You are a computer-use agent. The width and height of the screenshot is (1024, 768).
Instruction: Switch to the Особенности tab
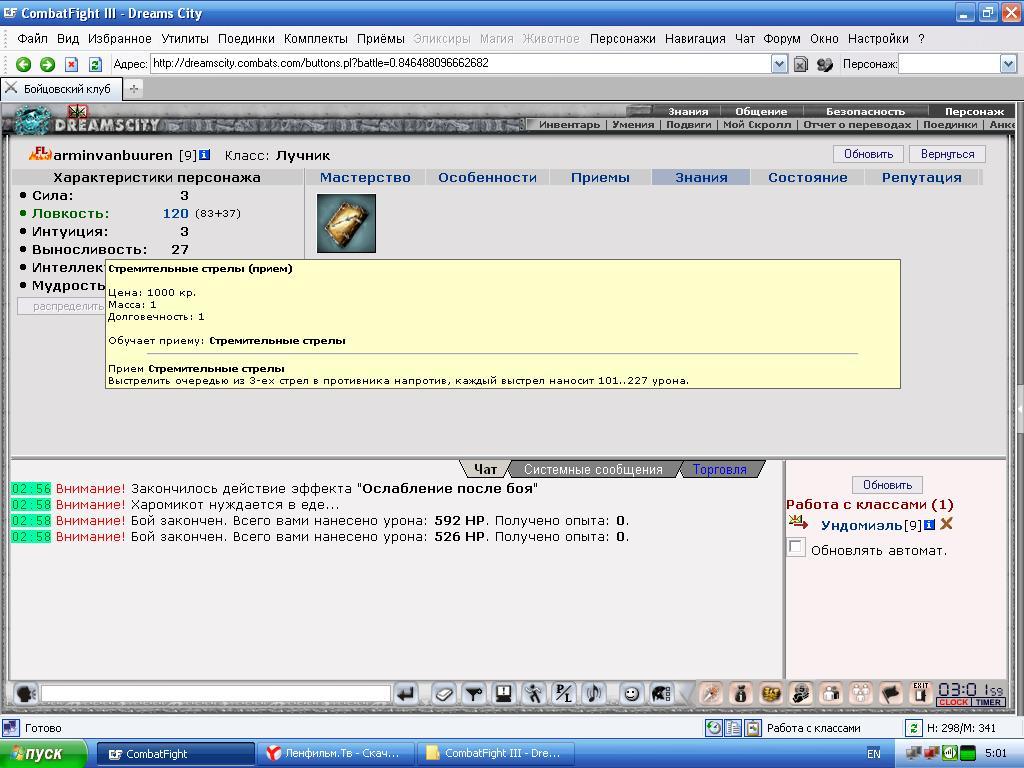click(x=487, y=177)
